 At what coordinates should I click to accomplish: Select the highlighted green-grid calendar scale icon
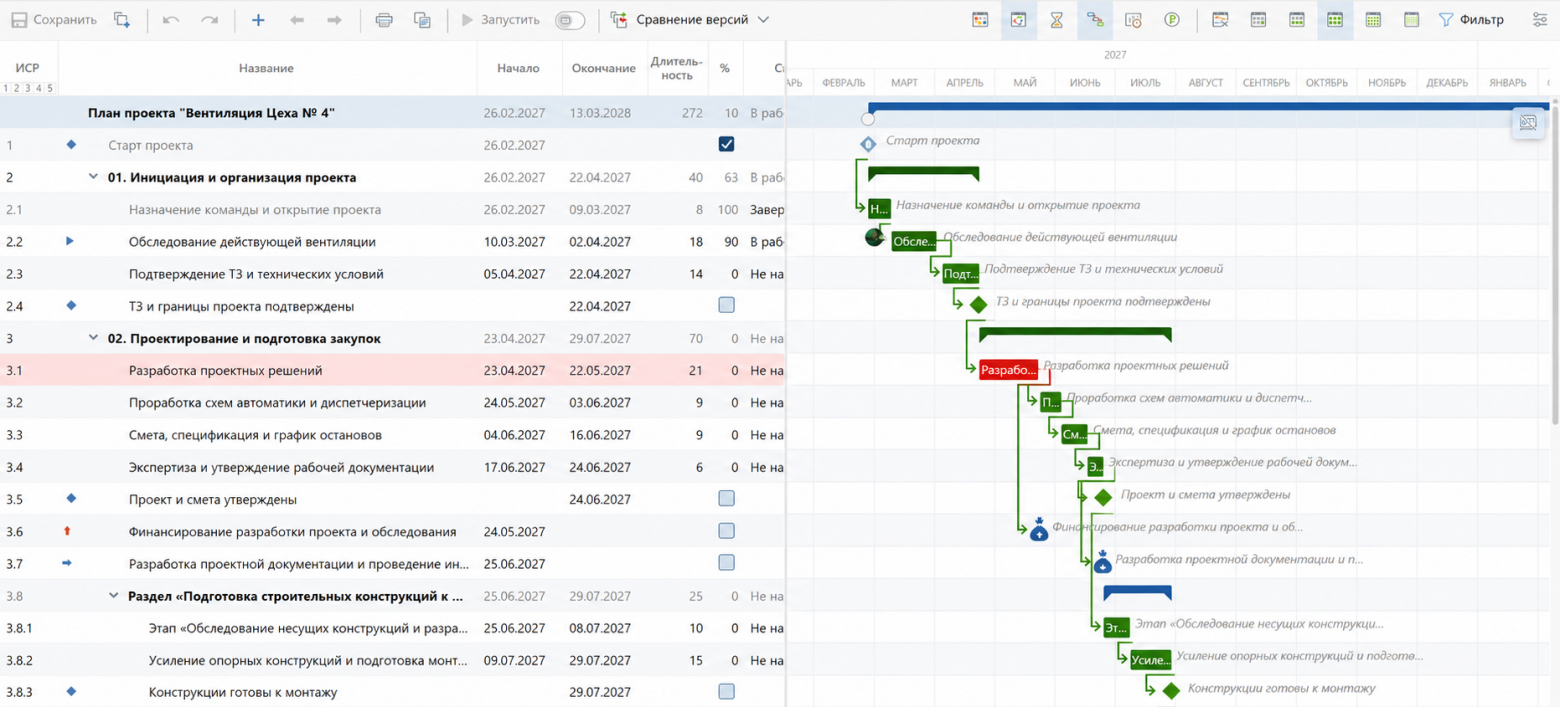[1335, 20]
